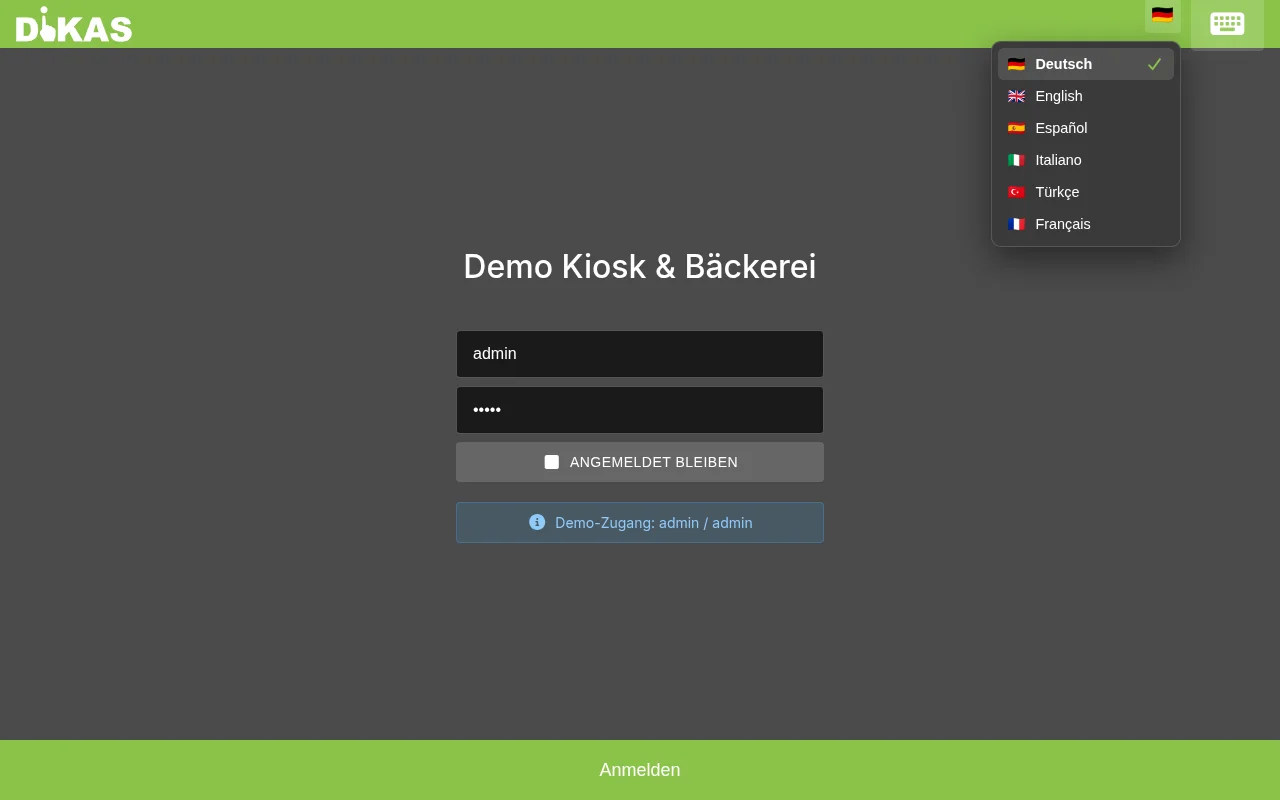Click the German flag inside Deutsch row

point(1016,64)
